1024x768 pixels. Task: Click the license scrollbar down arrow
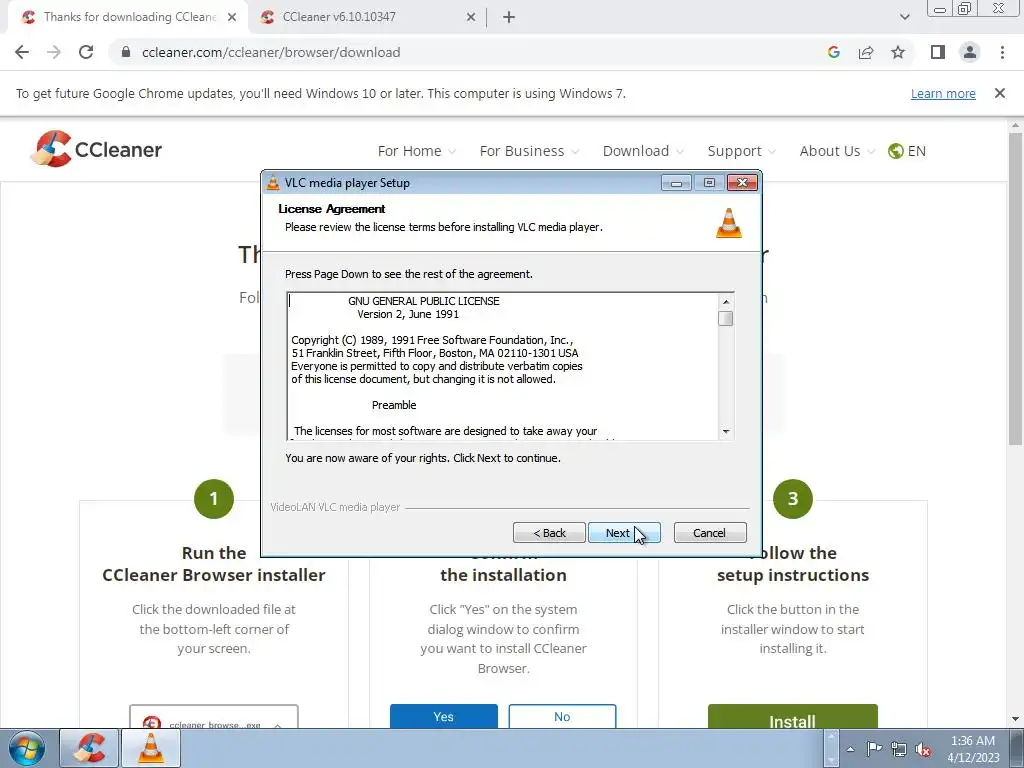click(x=726, y=432)
